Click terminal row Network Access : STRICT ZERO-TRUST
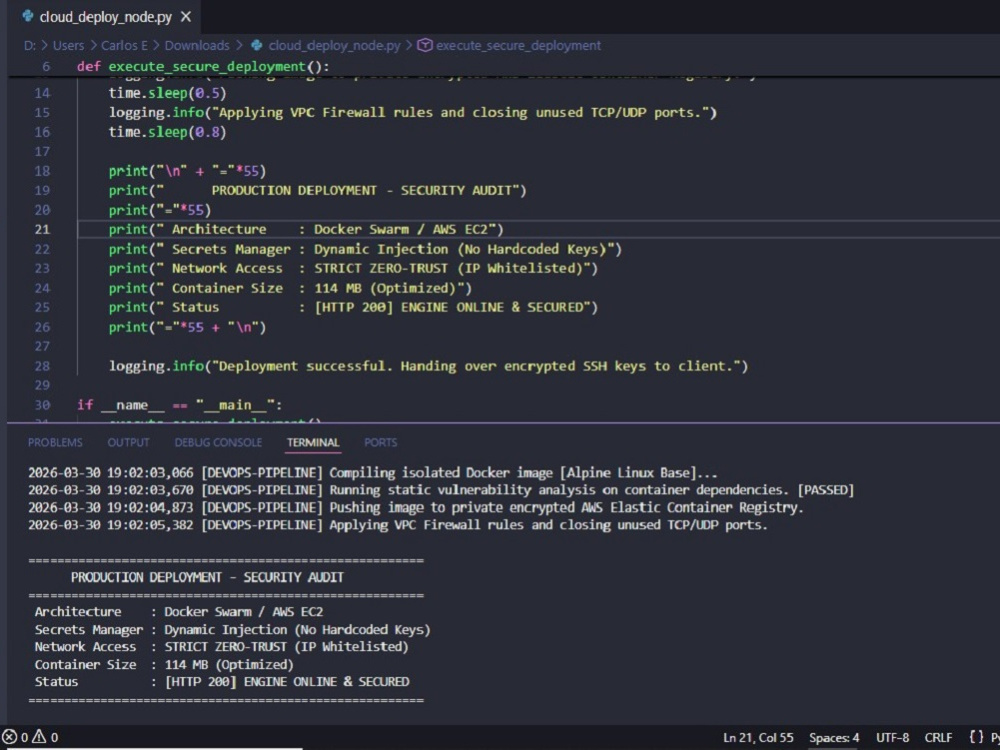The height and width of the screenshot is (750, 1000). [x=221, y=647]
